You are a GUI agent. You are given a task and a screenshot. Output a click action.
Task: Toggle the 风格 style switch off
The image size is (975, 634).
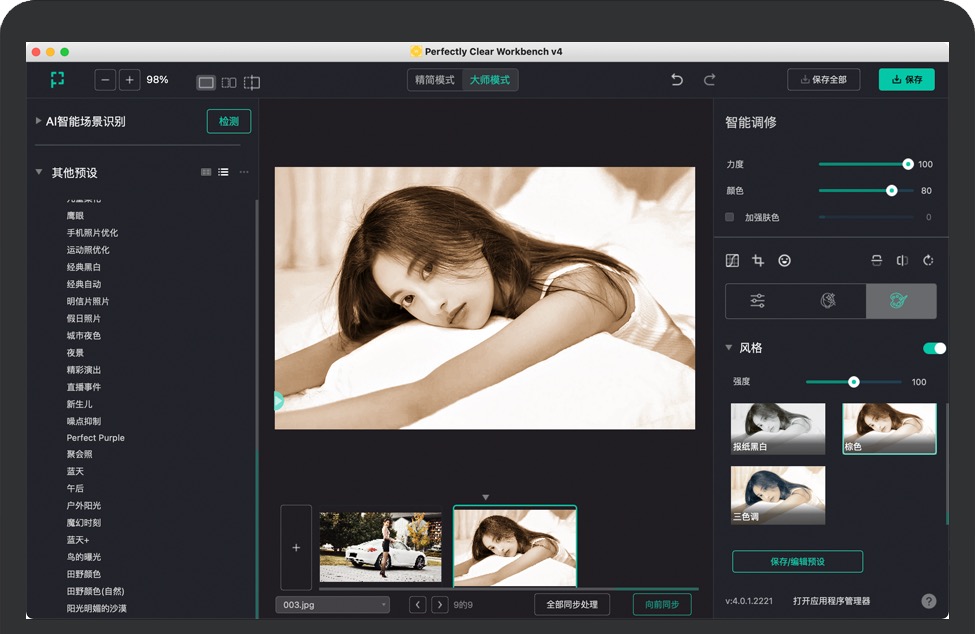point(934,348)
